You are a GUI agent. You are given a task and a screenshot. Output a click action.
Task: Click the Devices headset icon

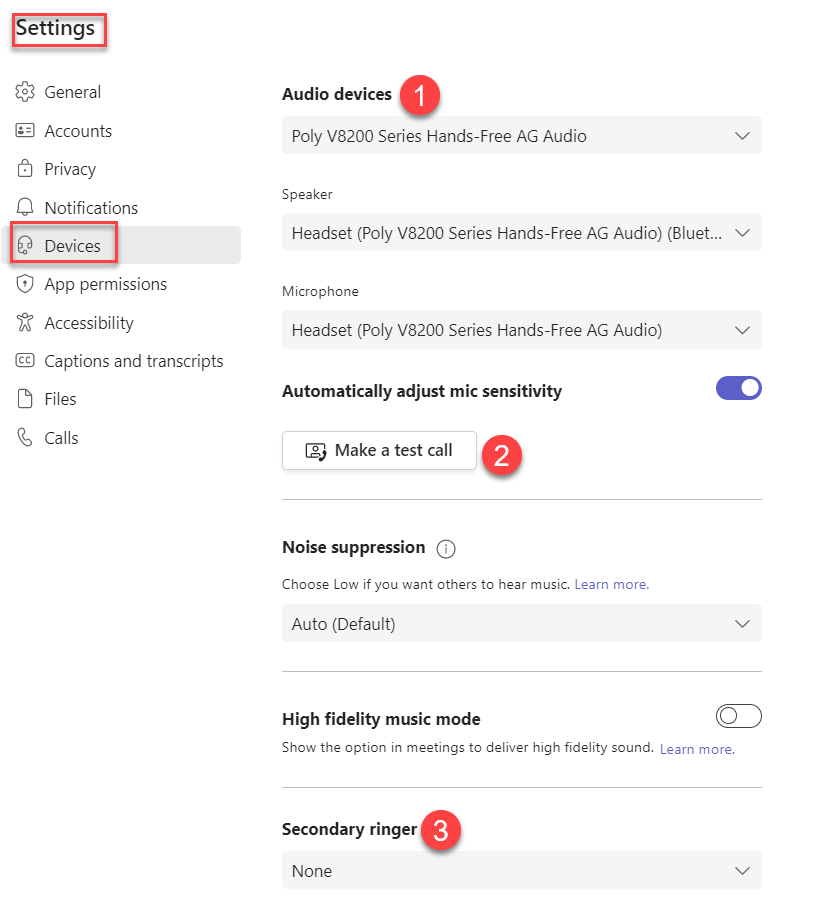click(24, 246)
